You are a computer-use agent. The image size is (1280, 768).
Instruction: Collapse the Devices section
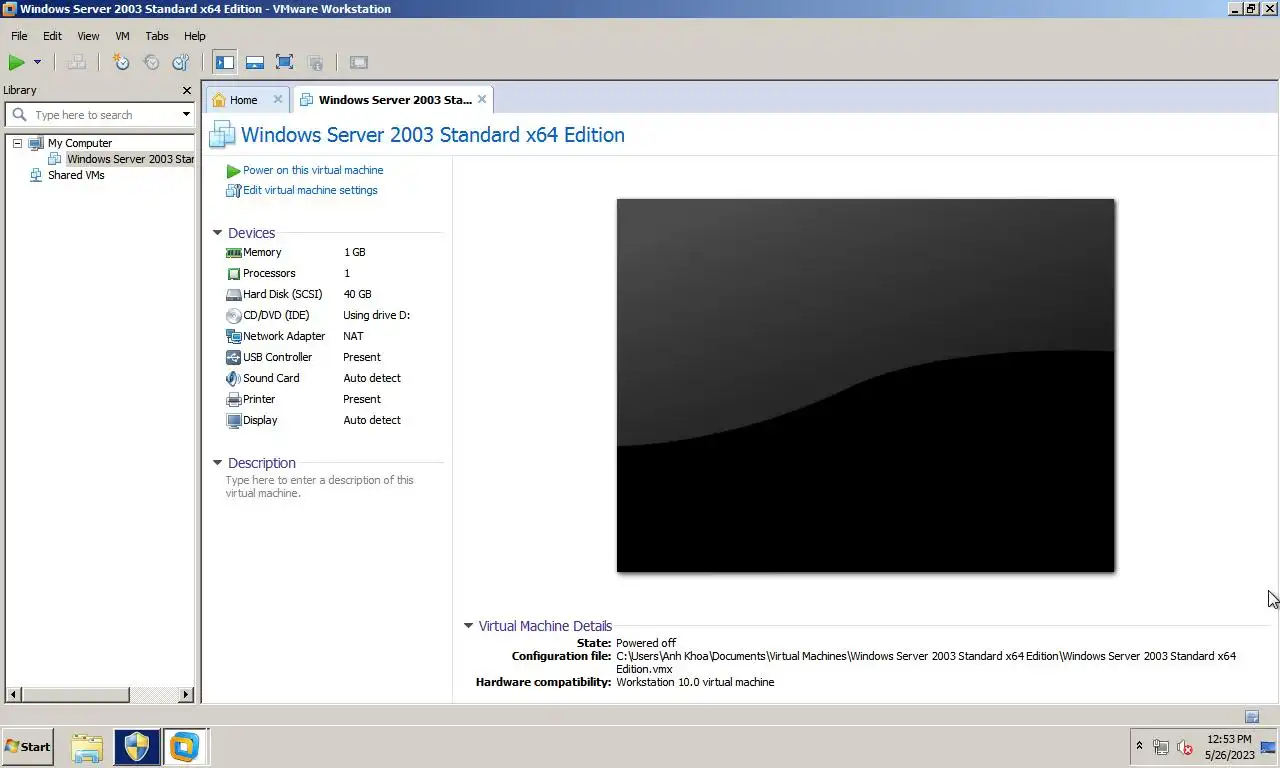[x=218, y=233]
